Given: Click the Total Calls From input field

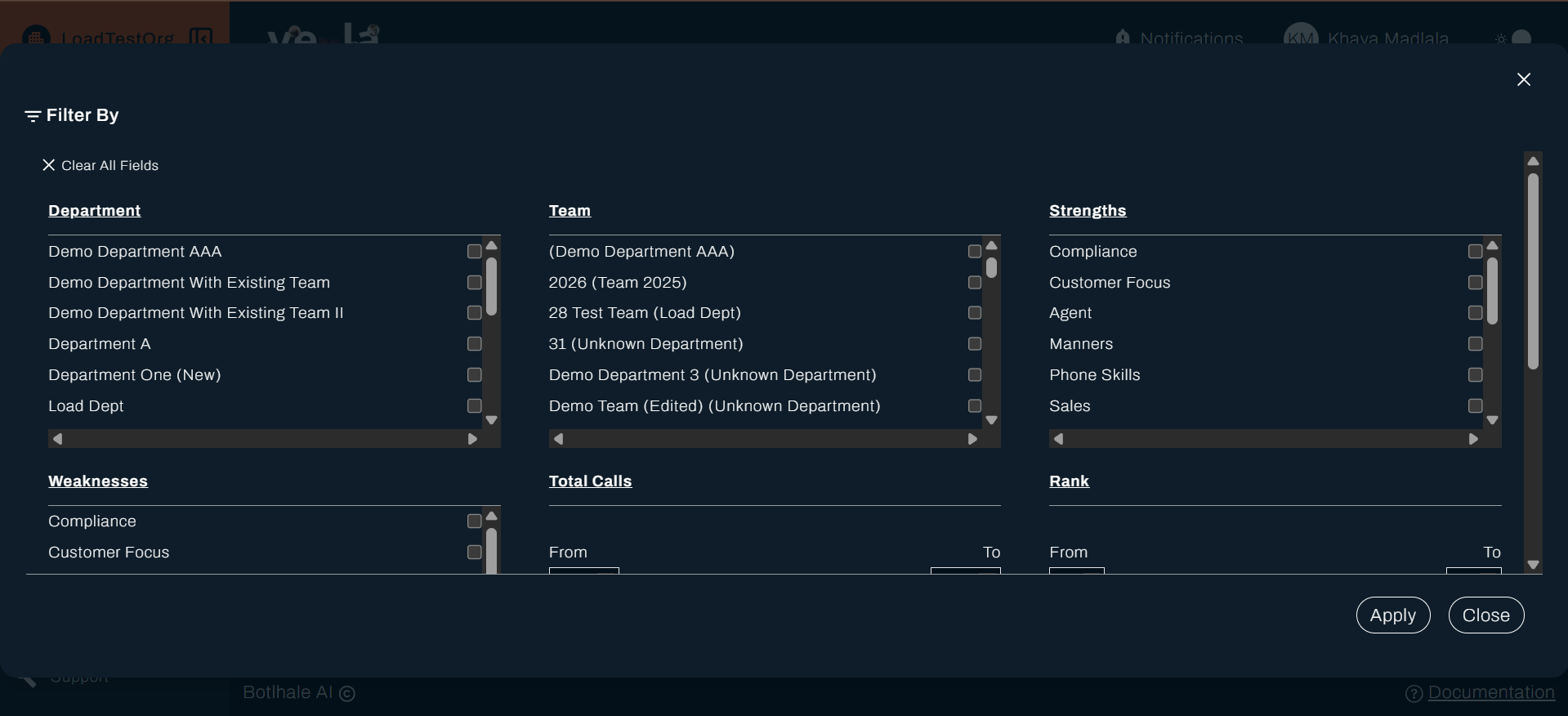Looking at the screenshot, I should tap(583, 570).
